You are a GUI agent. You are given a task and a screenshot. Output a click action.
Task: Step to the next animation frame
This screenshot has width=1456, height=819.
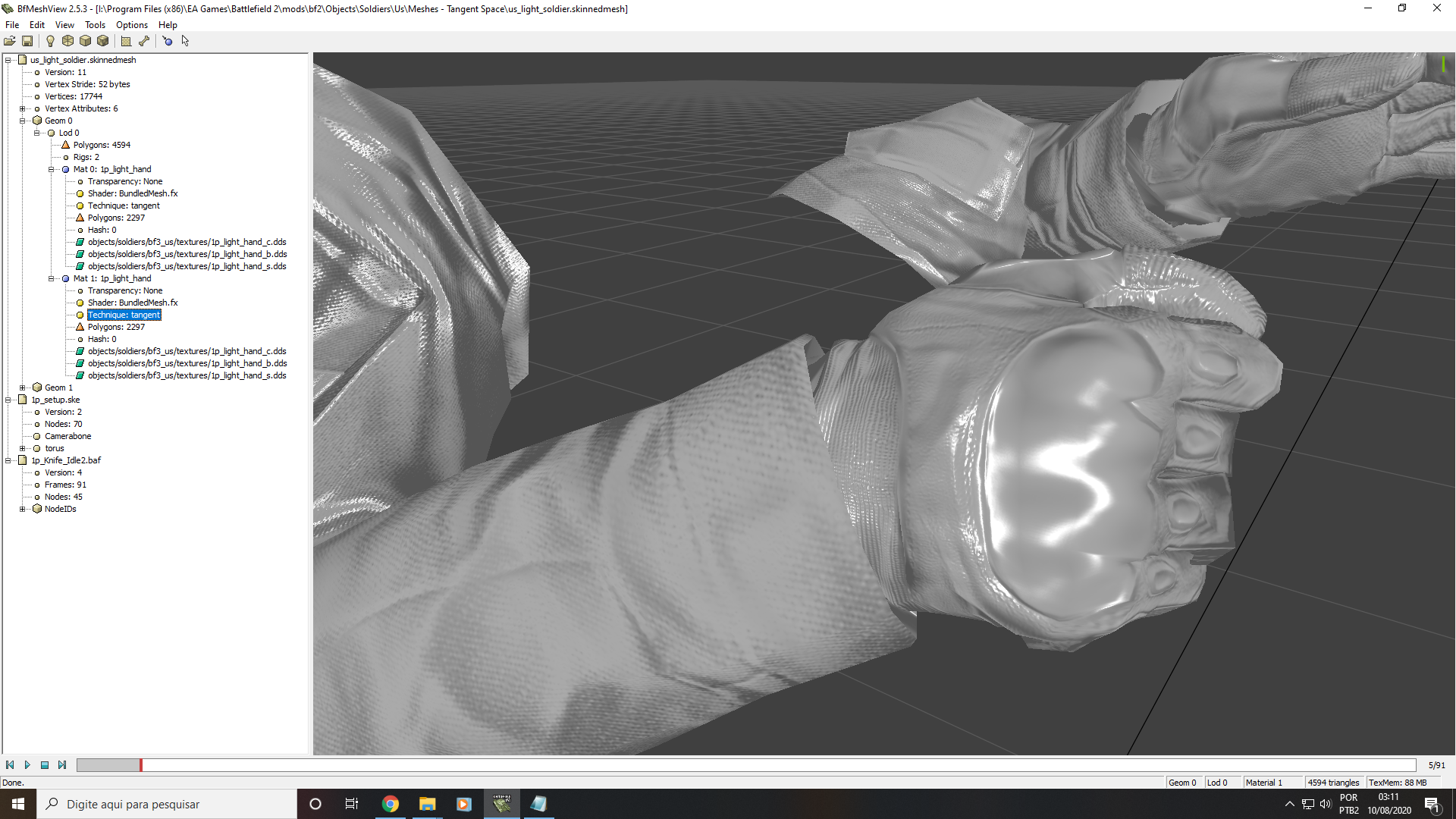coord(62,765)
